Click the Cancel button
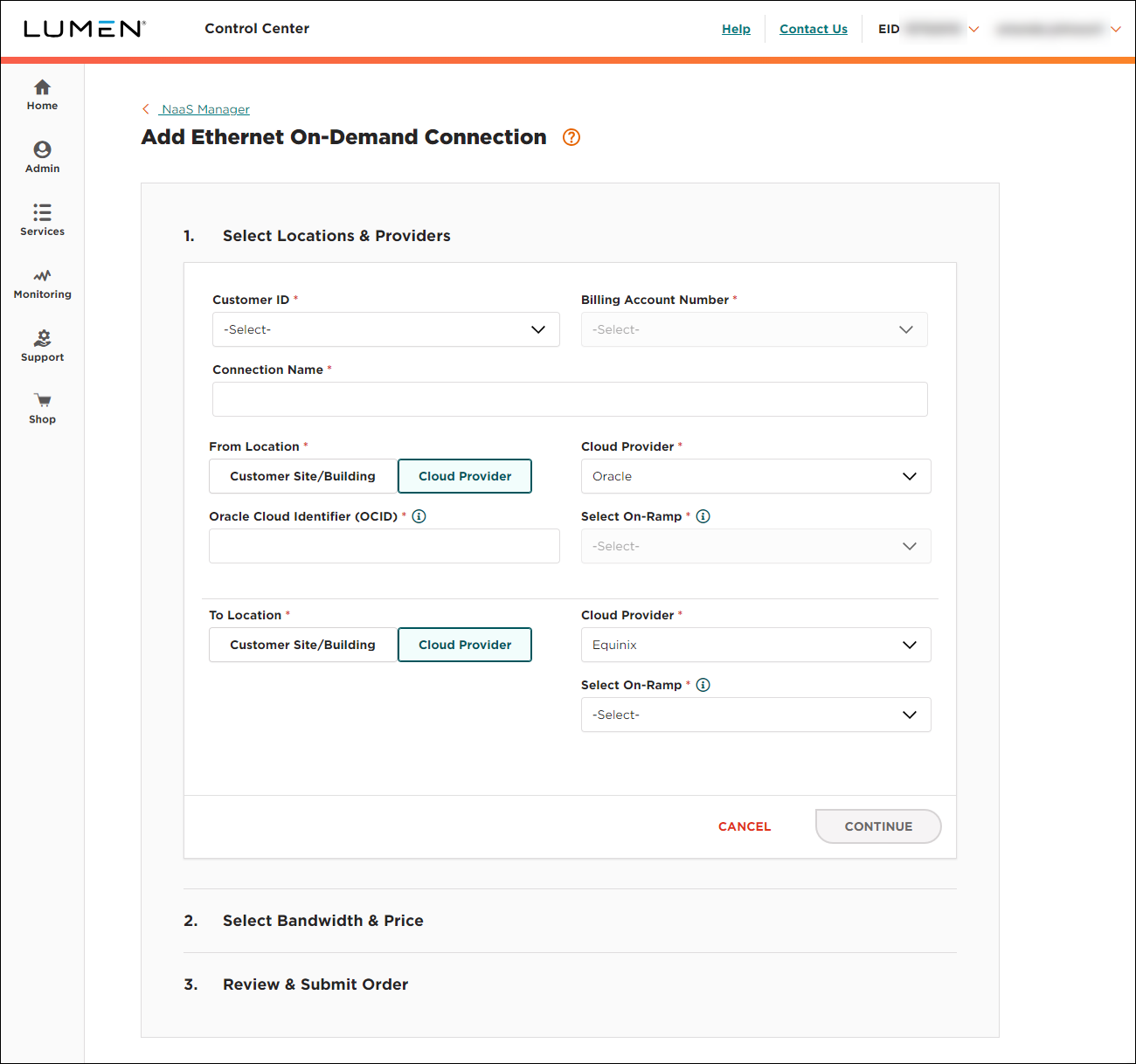This screenshot has height=1064, width=1136. [x=745, y=826]
